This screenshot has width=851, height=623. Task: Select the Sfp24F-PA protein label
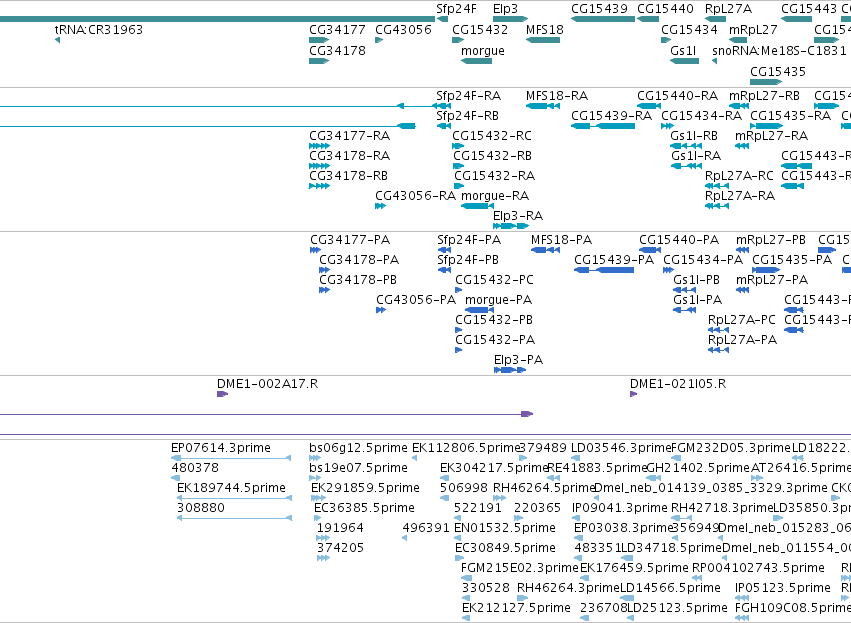(469, 240)
